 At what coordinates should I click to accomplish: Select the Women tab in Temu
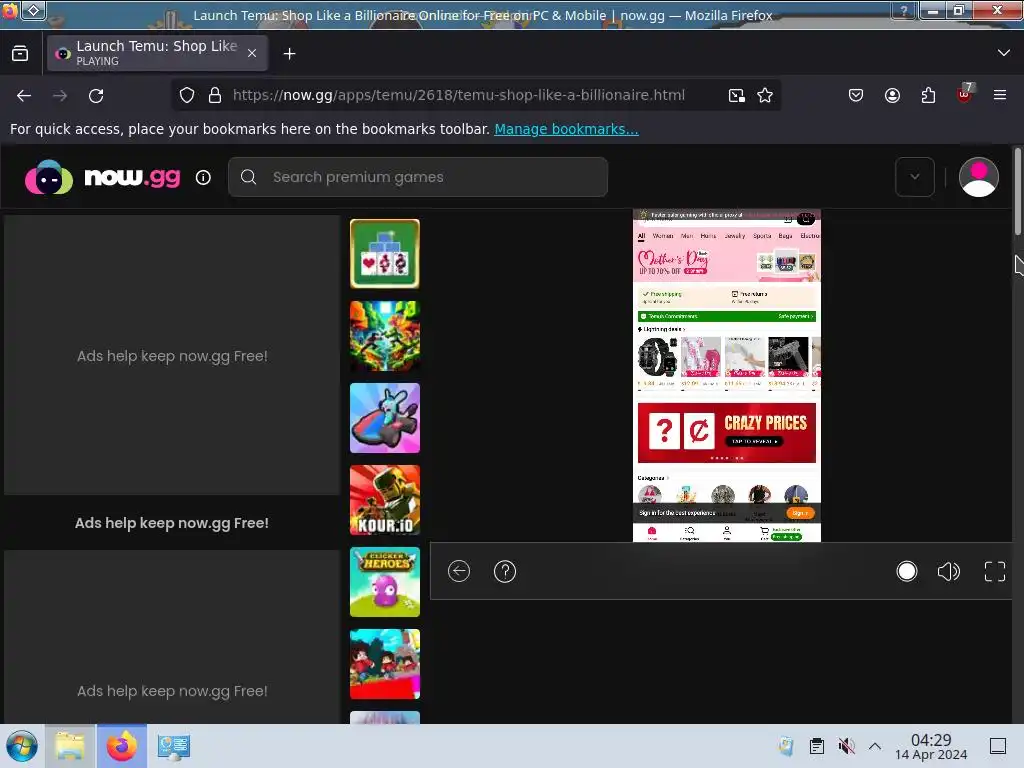pos(663,236)
